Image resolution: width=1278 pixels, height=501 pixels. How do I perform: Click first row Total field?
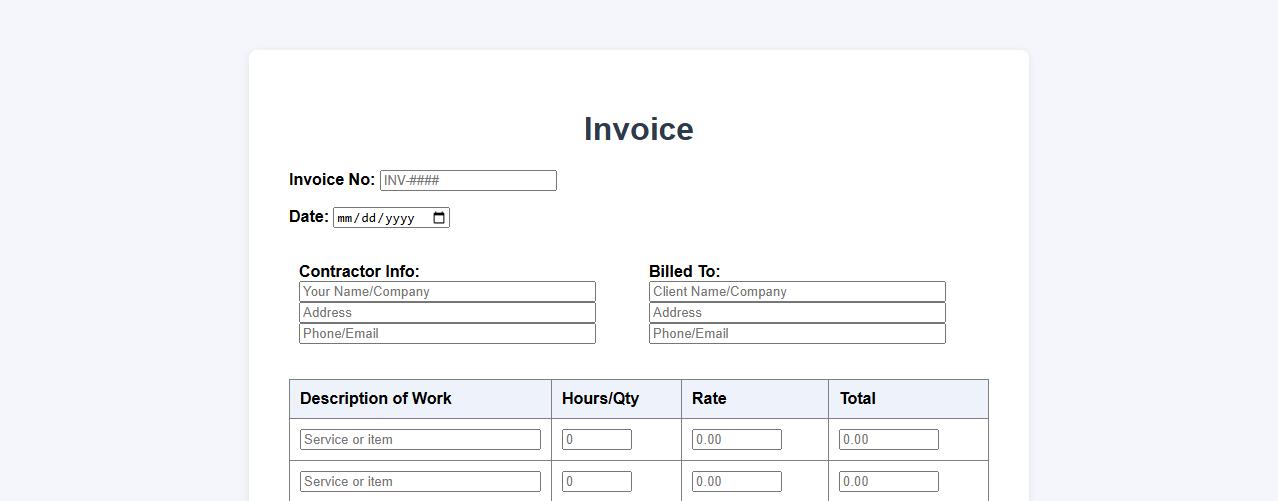pyautogui.click(x=889, y=440)
